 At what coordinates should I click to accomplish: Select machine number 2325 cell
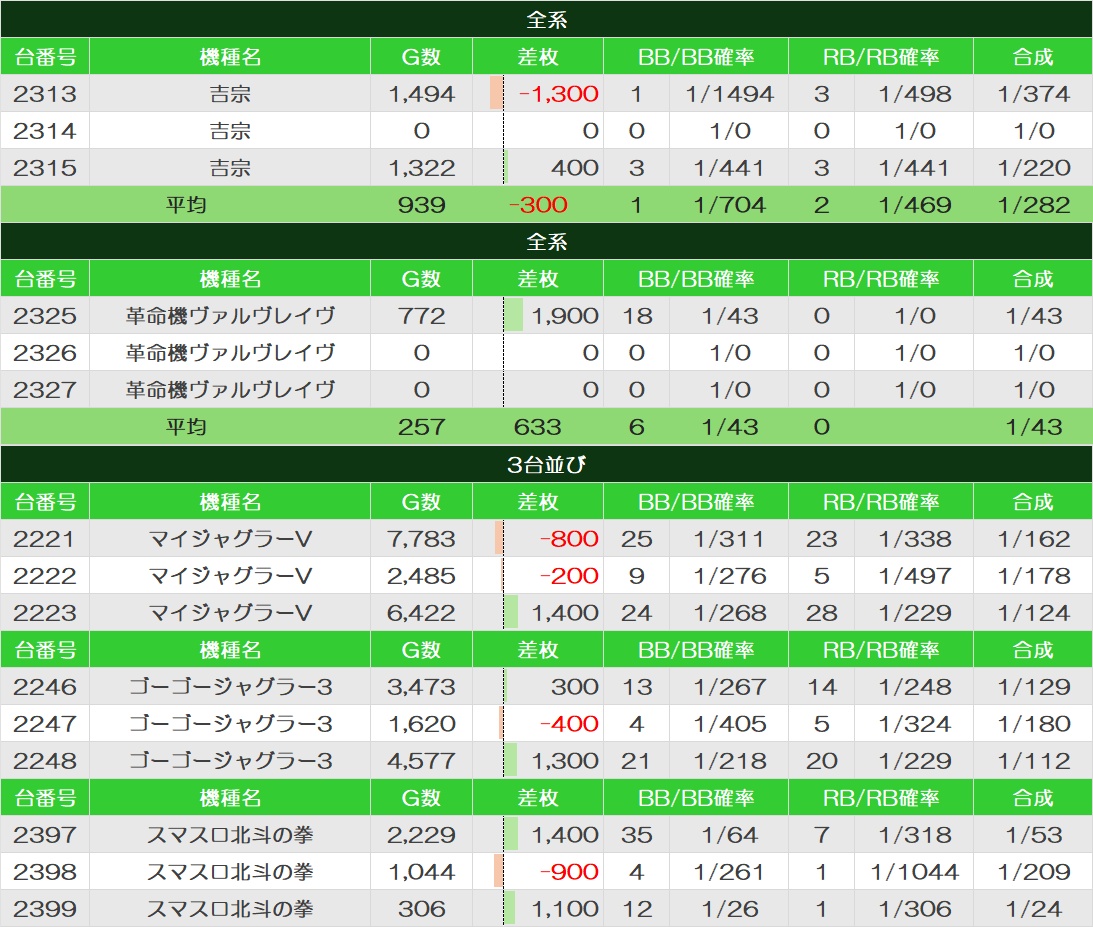45,316
